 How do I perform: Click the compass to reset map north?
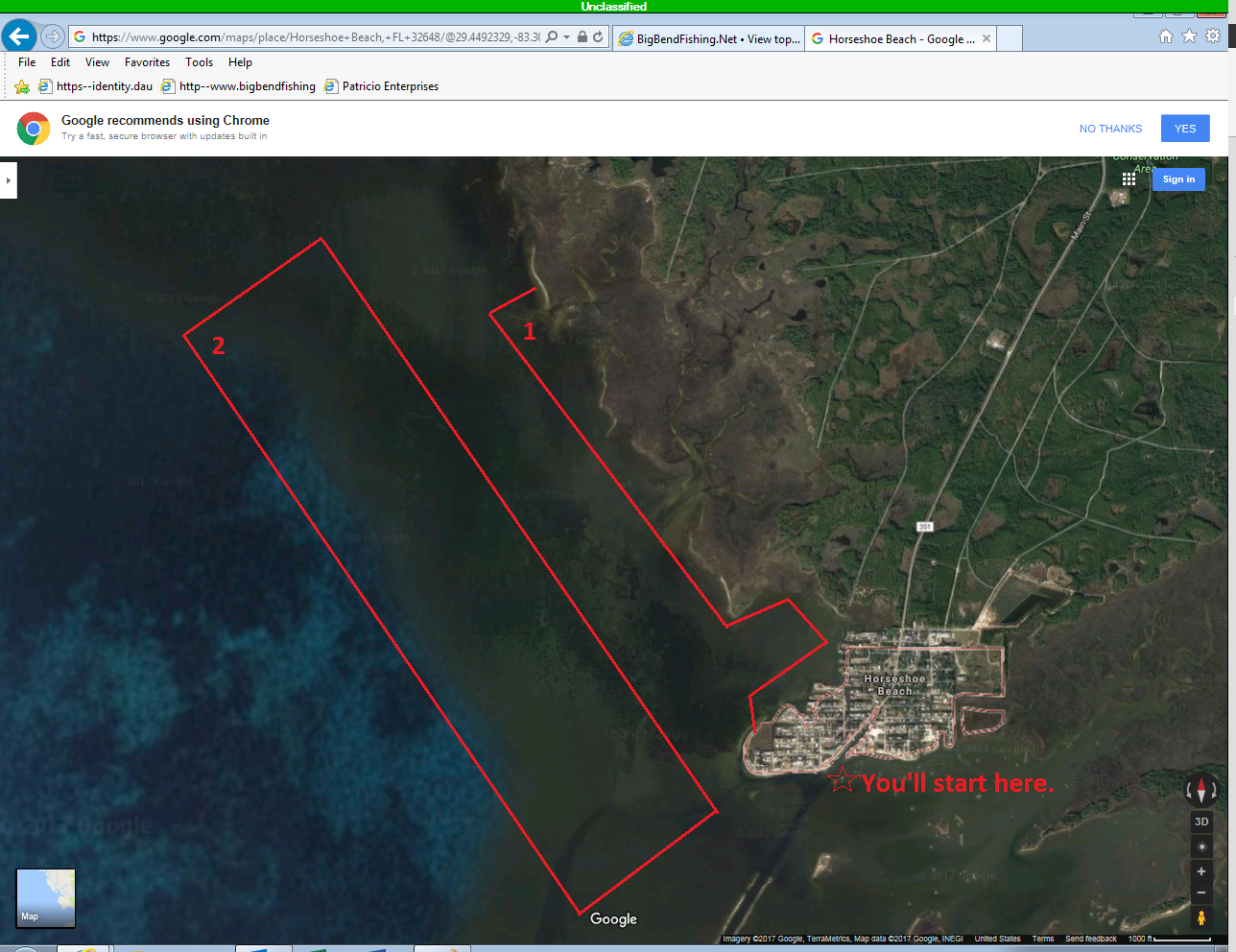coord(1200,791)
